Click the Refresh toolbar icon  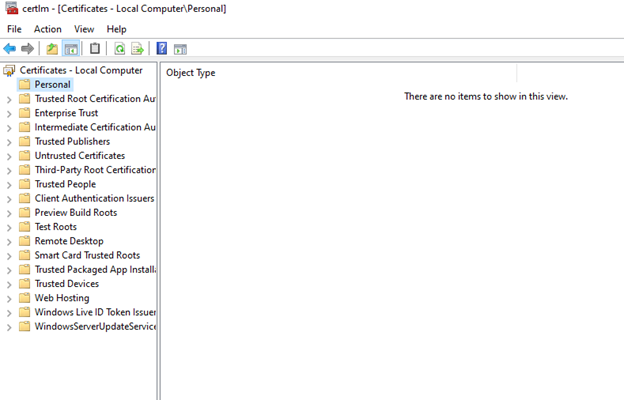(119, 48)
